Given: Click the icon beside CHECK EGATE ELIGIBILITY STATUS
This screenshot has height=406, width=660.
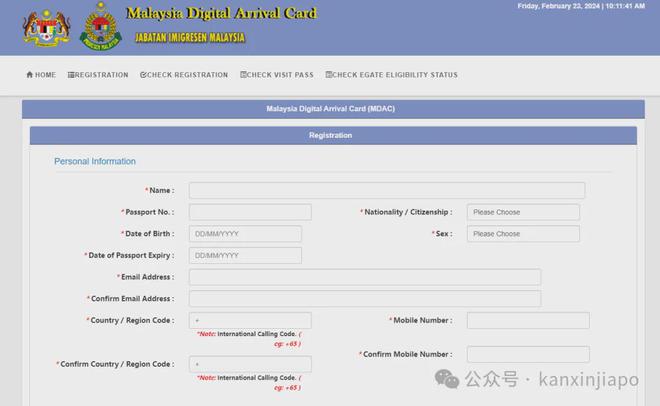Looking at the screenshot, I should click(x=329, y=74).
